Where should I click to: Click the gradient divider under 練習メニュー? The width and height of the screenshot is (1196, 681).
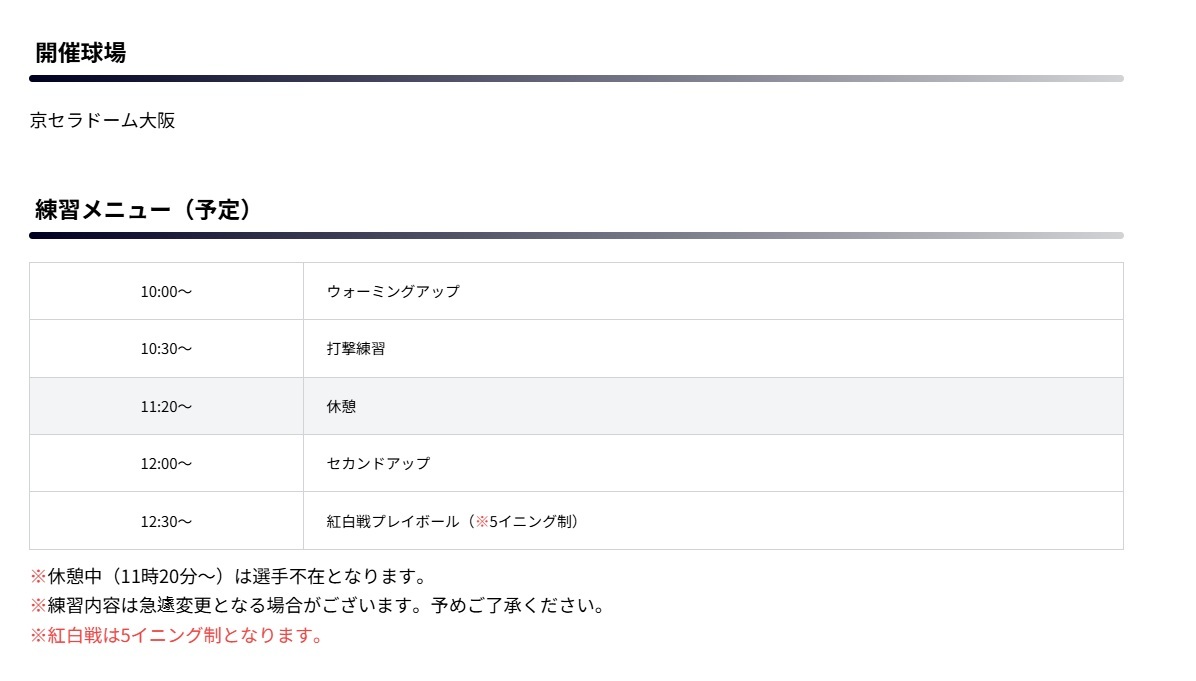tap(576, 236)
